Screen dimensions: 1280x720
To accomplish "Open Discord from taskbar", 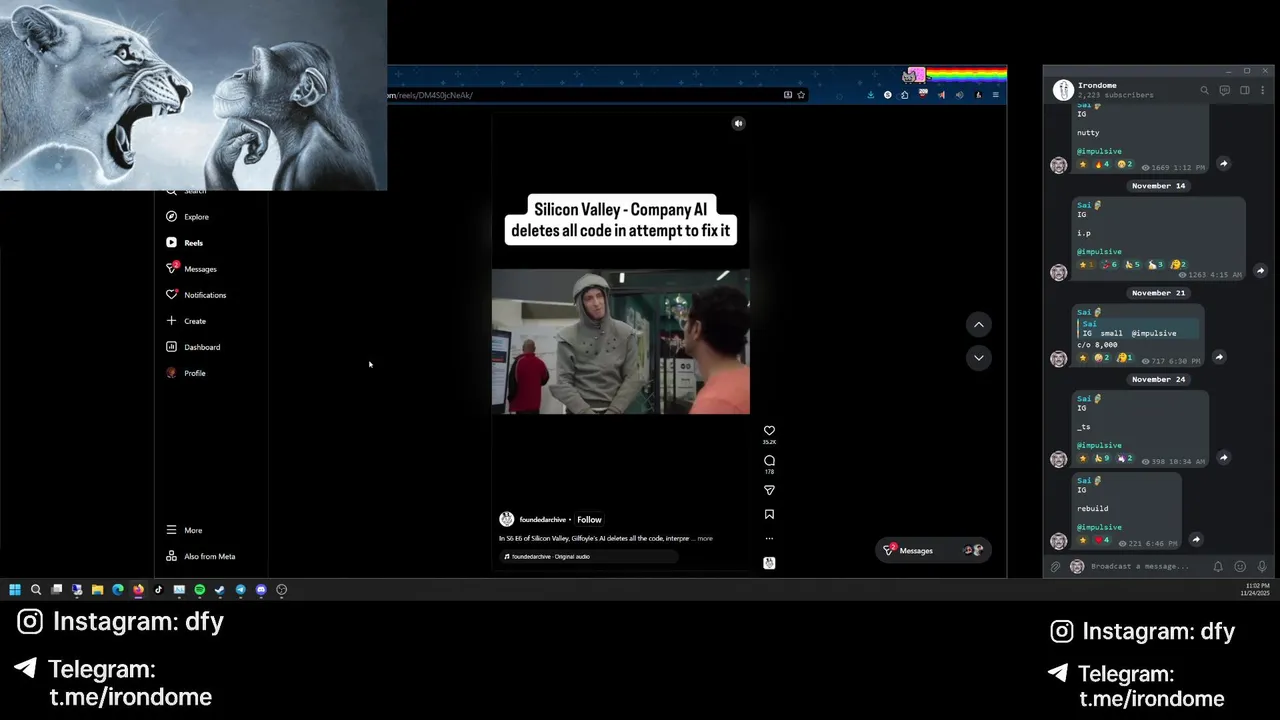I will (x=261, y=590).
